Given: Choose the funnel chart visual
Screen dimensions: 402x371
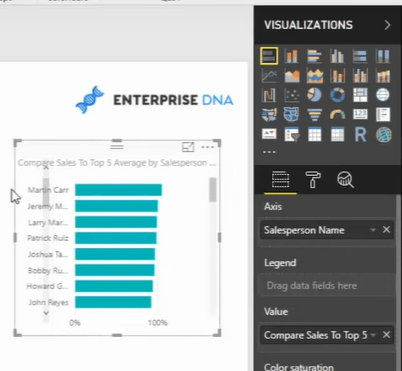Looking at the screenshot, I should point(314,115).
